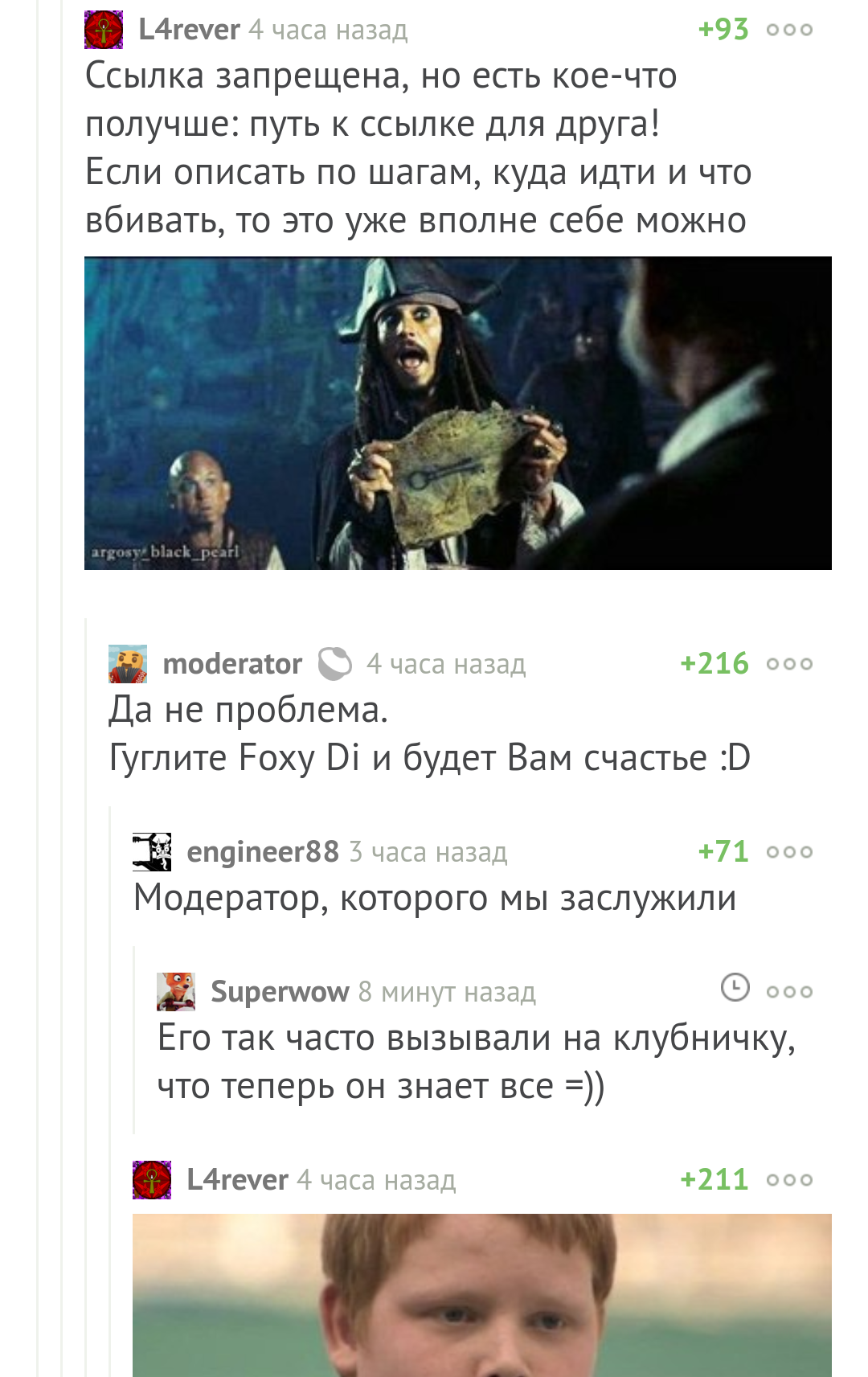Open the three-dot menu beside the +71 rating
The image size is (868, 1377).
789,852
